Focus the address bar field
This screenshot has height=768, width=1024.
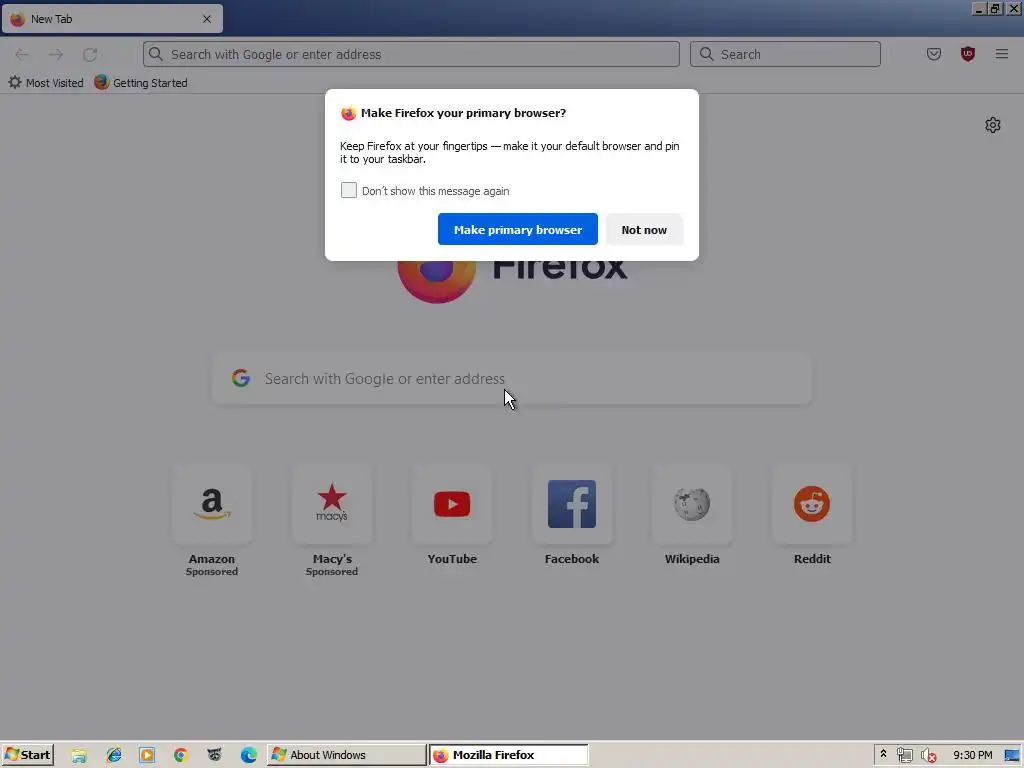(411, 54)
